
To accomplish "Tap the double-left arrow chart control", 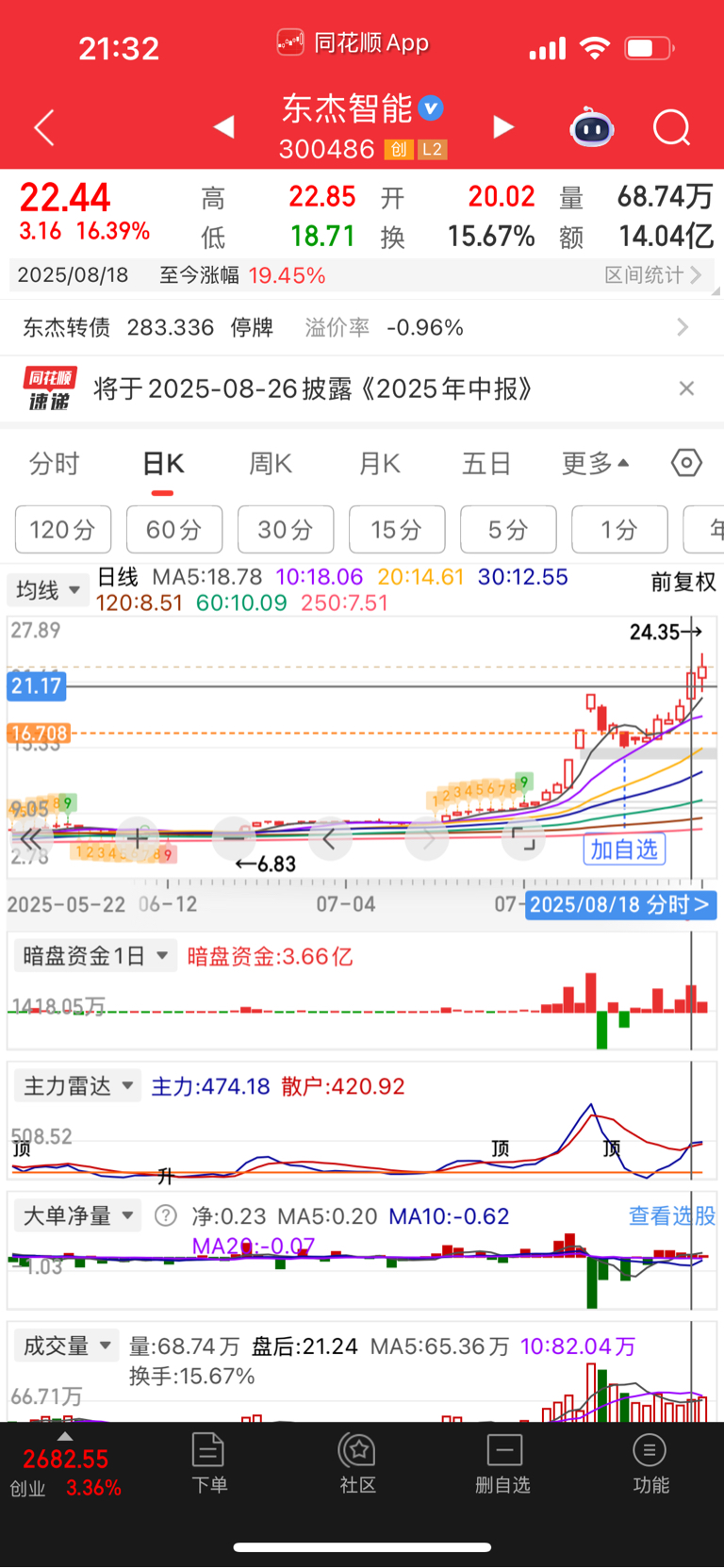I will [x=31, y=838].
